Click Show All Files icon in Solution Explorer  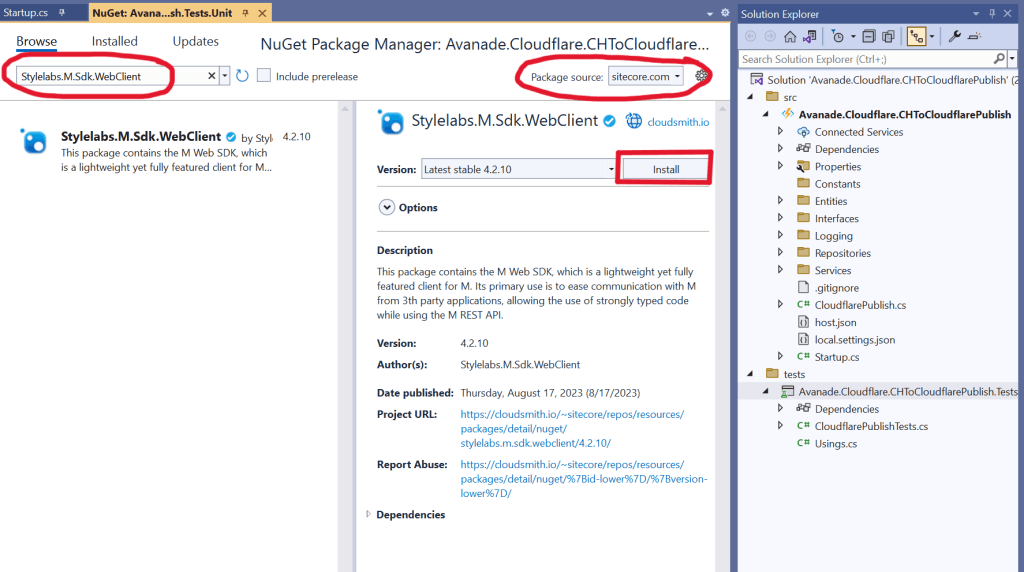(887, 36)
